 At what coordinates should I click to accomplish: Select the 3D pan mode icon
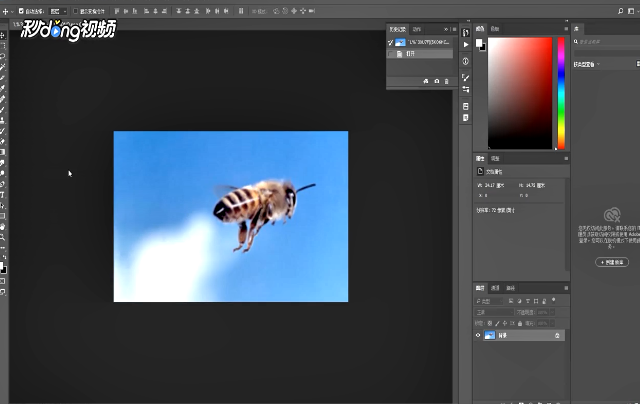point(294,11)
